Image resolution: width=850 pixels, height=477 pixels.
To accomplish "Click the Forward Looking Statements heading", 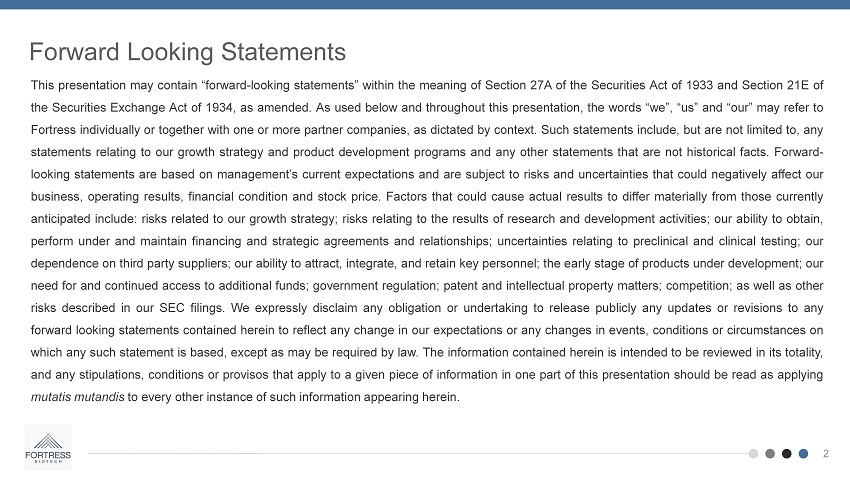I will [x=188, y=51].
